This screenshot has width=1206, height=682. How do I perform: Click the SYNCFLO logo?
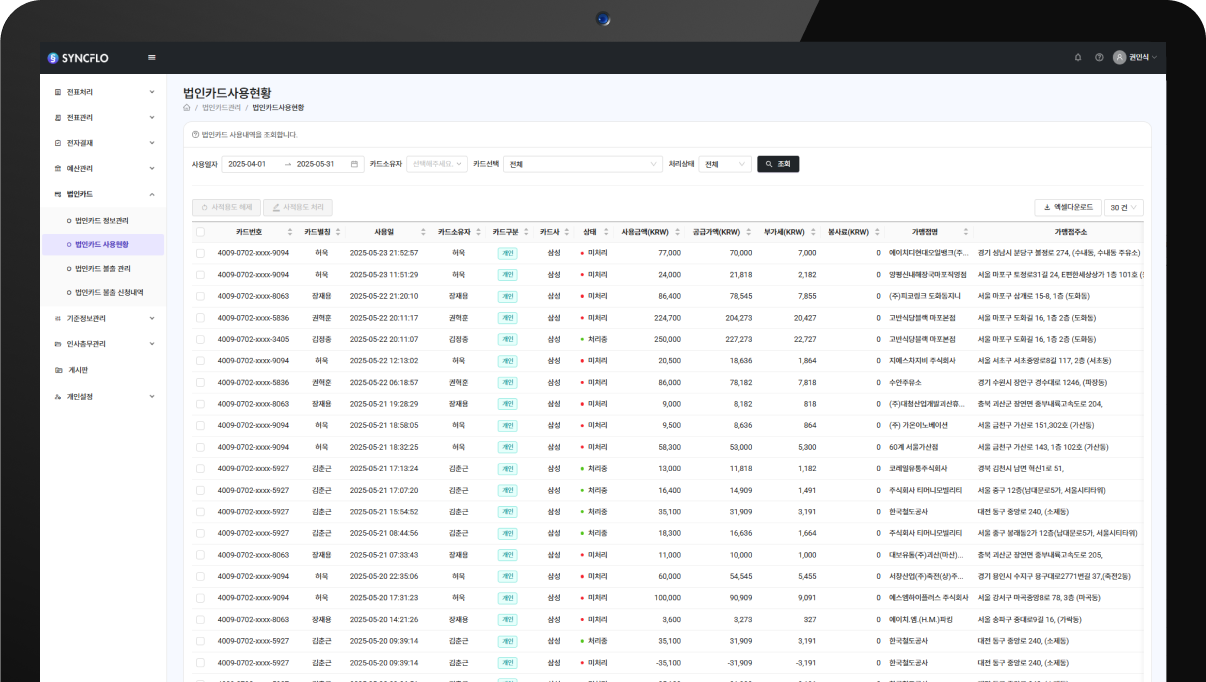78,58
